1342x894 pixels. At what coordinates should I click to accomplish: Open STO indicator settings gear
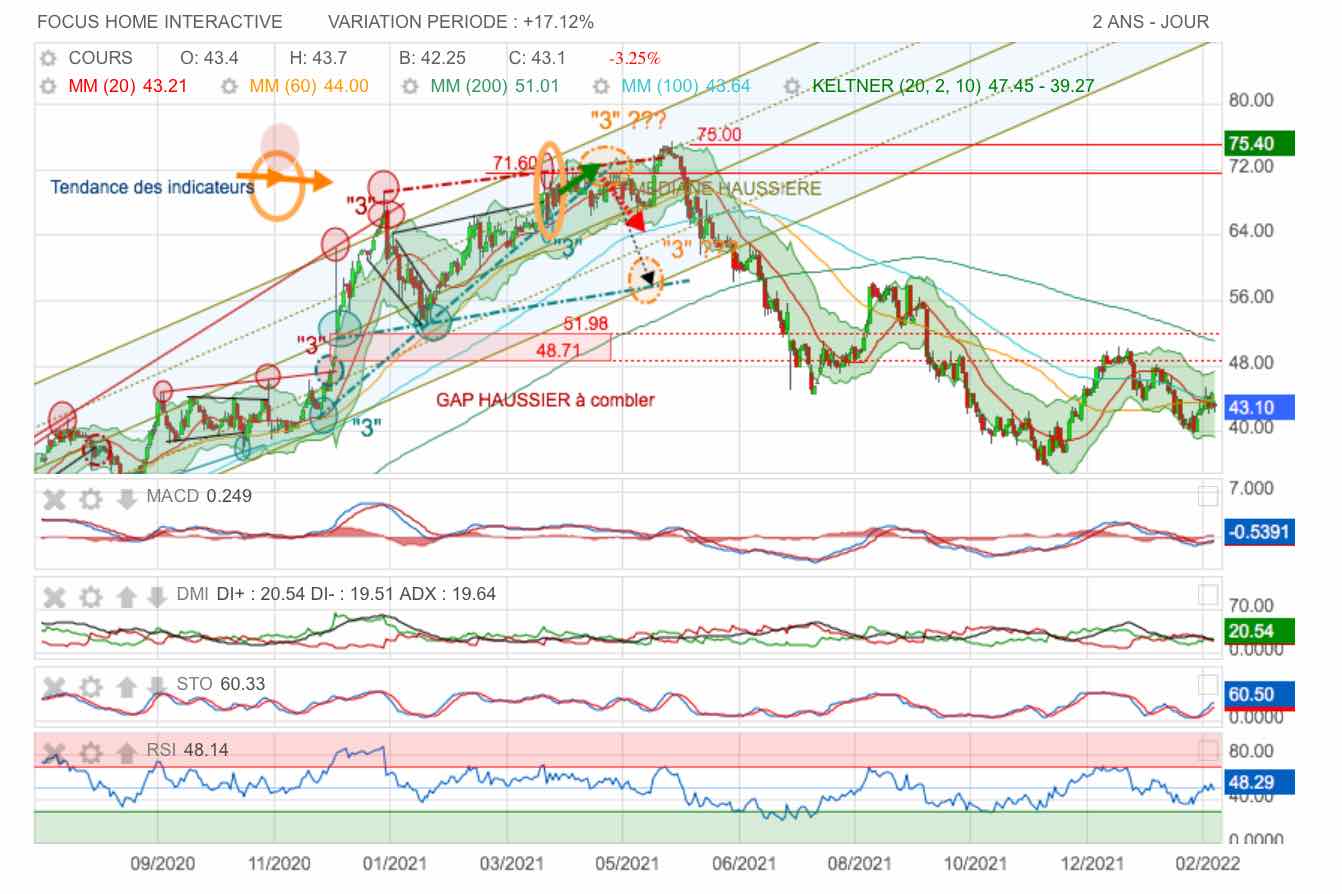click(91, 687)
